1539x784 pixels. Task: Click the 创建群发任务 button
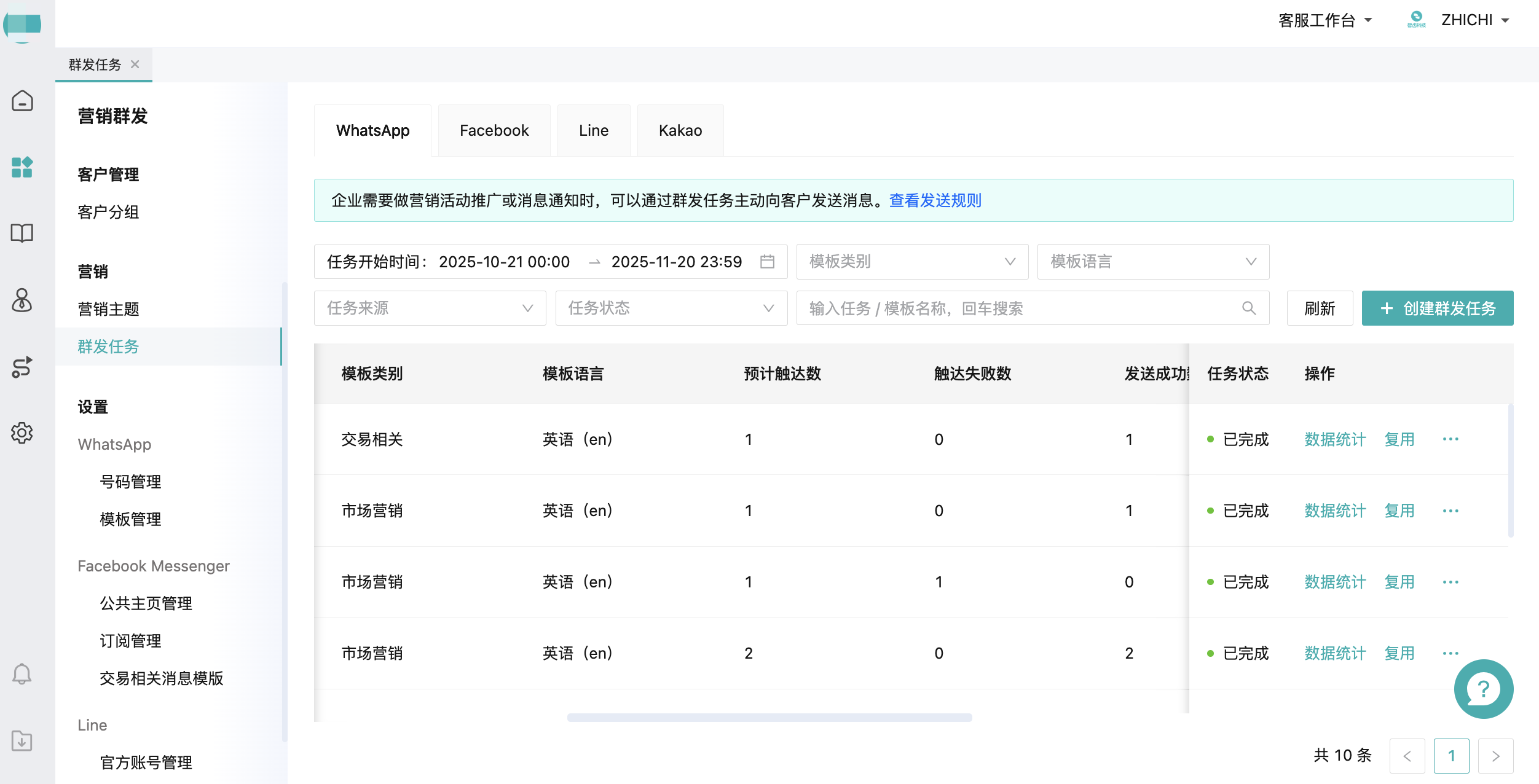(x=1438, y=308)
